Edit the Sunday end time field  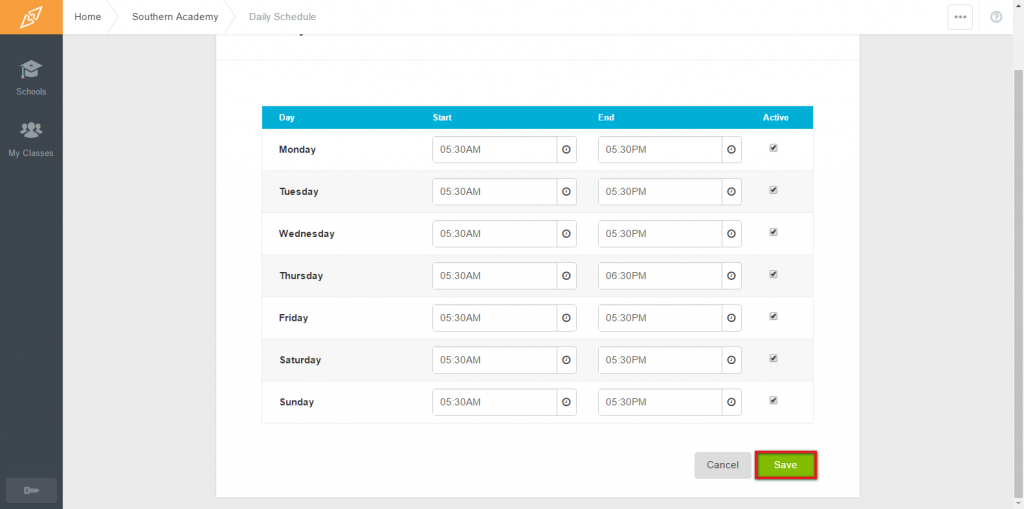coord(660,402)
